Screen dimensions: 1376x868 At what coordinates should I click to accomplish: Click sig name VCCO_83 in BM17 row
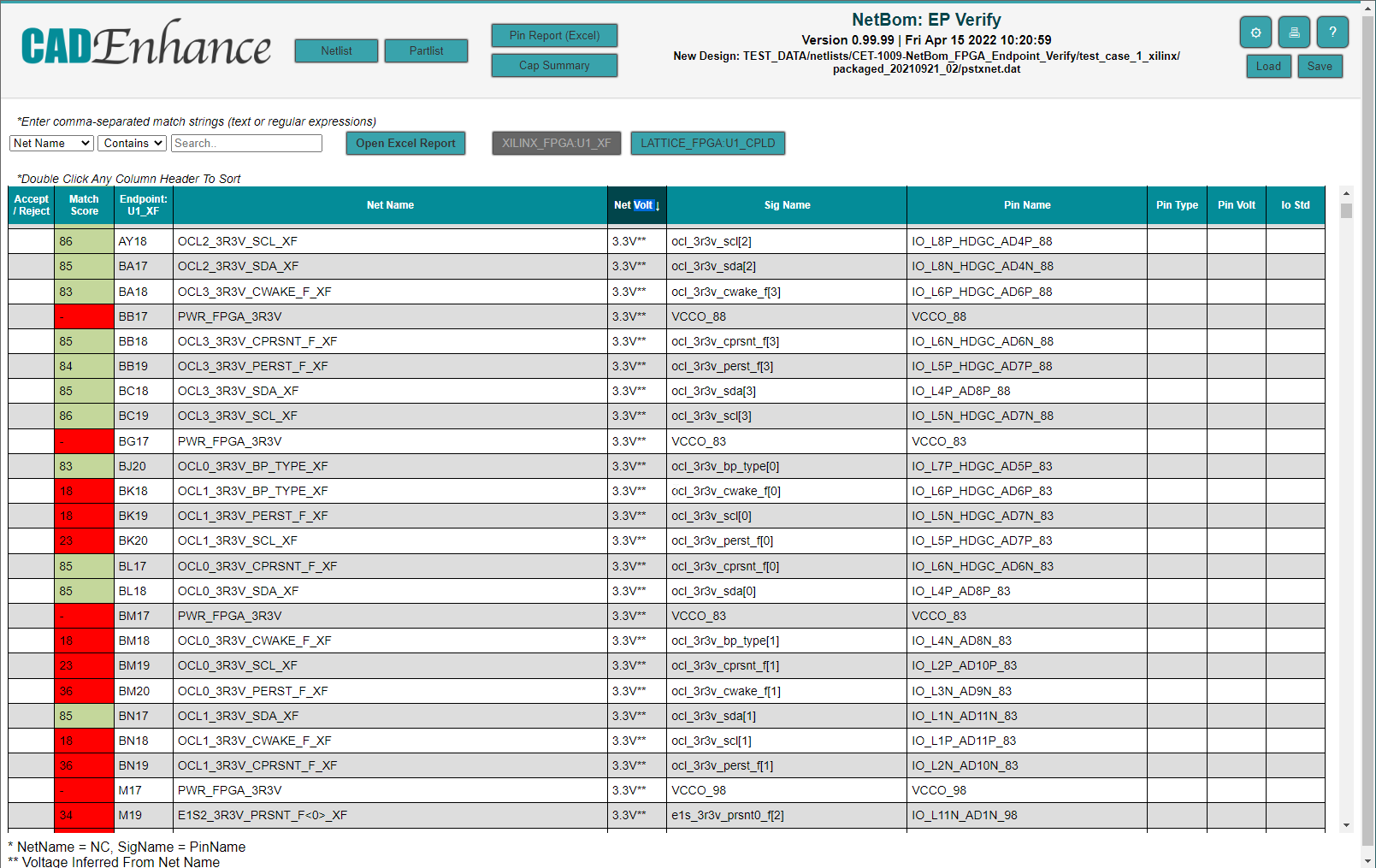[x=699, y=616]
